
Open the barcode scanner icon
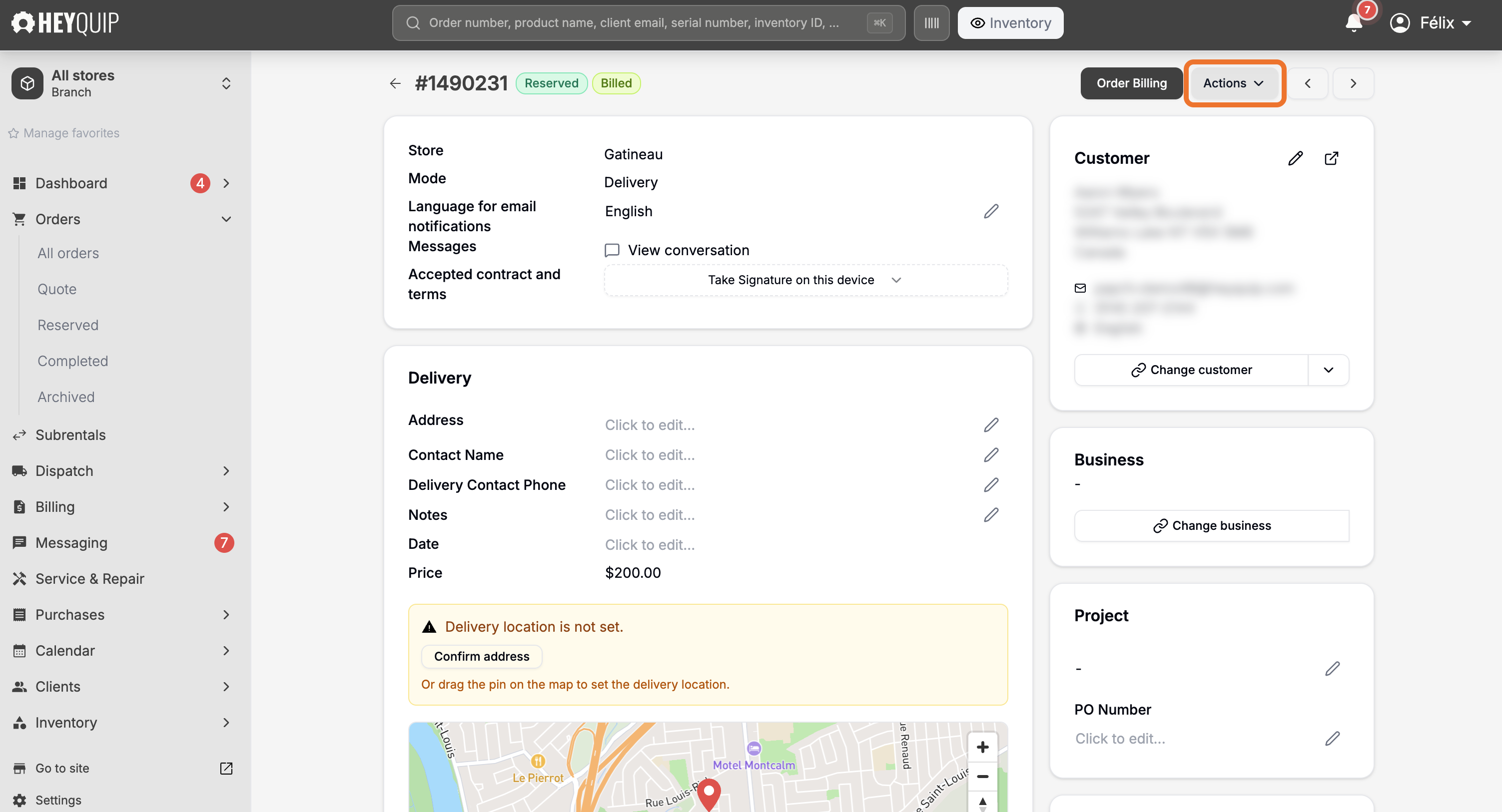click(x=931, y=23)
